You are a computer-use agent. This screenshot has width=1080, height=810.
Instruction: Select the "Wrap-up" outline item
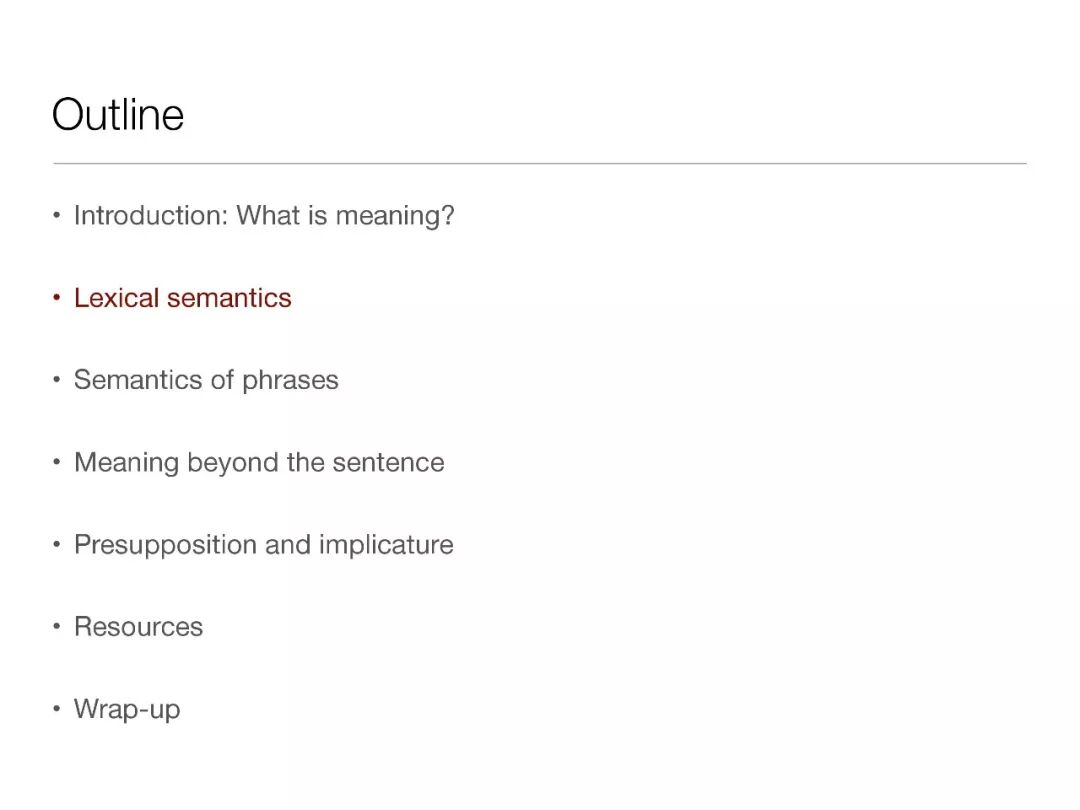click(x=127, y=710)
